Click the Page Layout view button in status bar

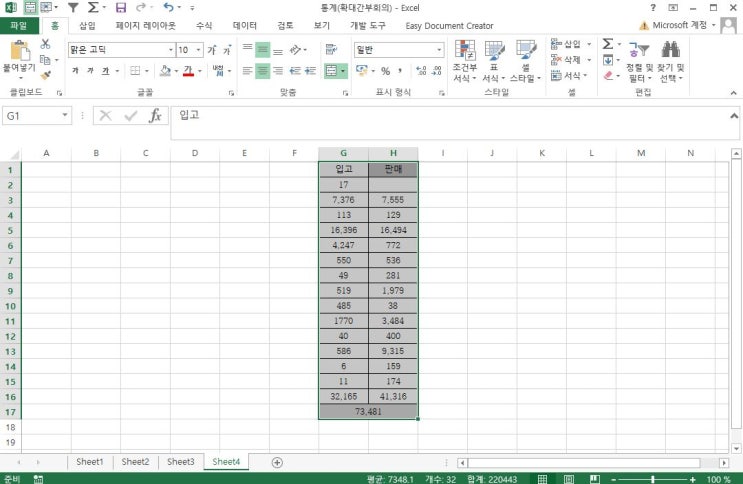tap(569, 479)
